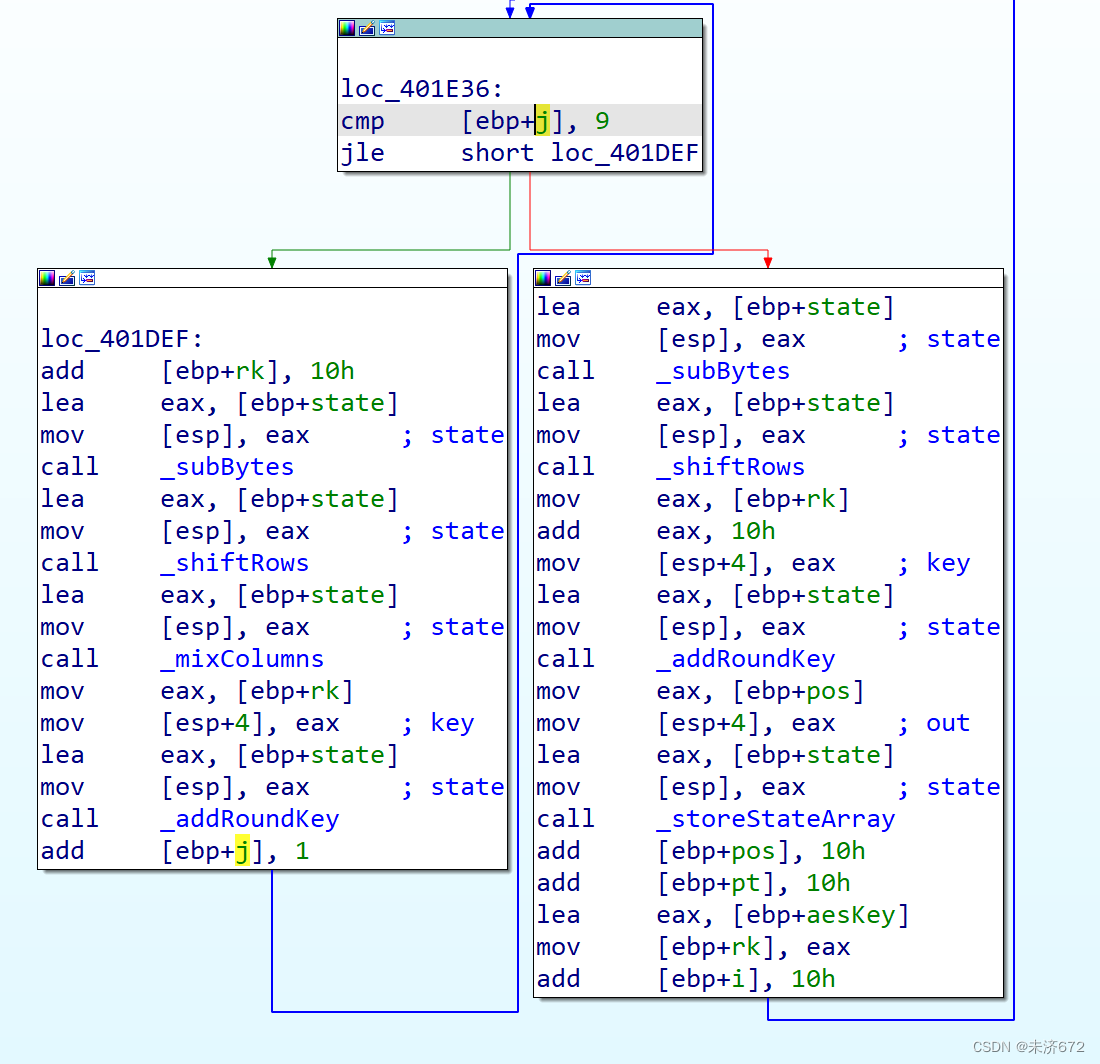The width and height of the screenshot is (1100, 1064).
Task: Click 'add [ebp+rk], 10h' instruction
Action: point(198,371)
